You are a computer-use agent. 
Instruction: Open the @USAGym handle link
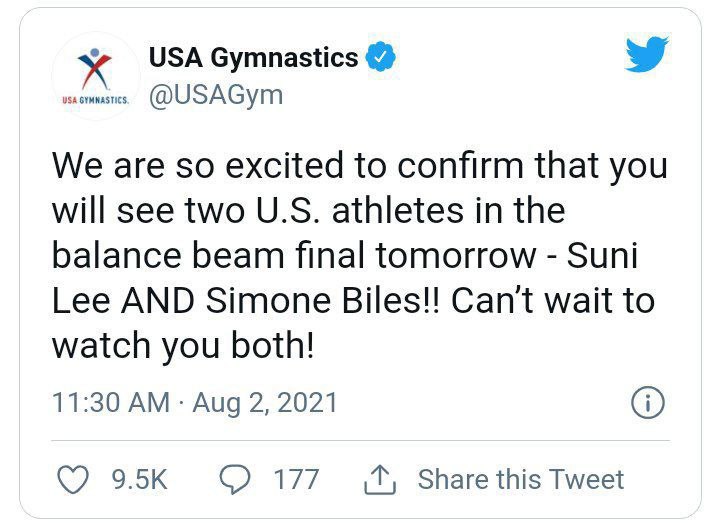click(216, 95)
